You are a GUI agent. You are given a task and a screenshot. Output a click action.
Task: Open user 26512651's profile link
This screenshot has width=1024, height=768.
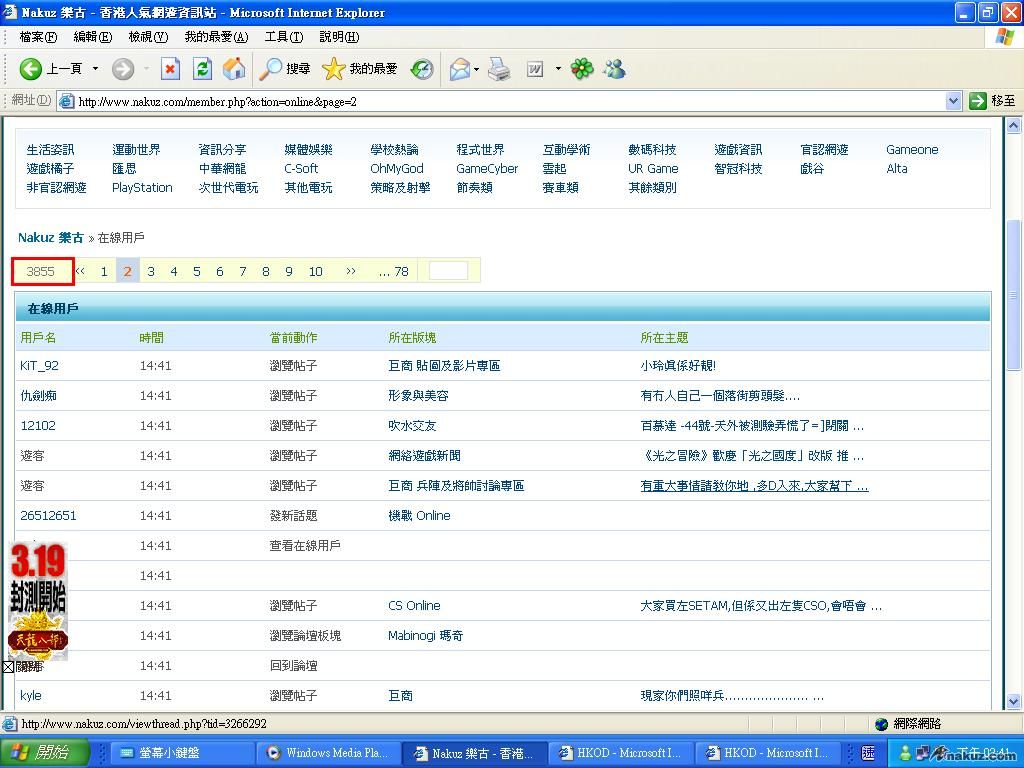point(48,516)
